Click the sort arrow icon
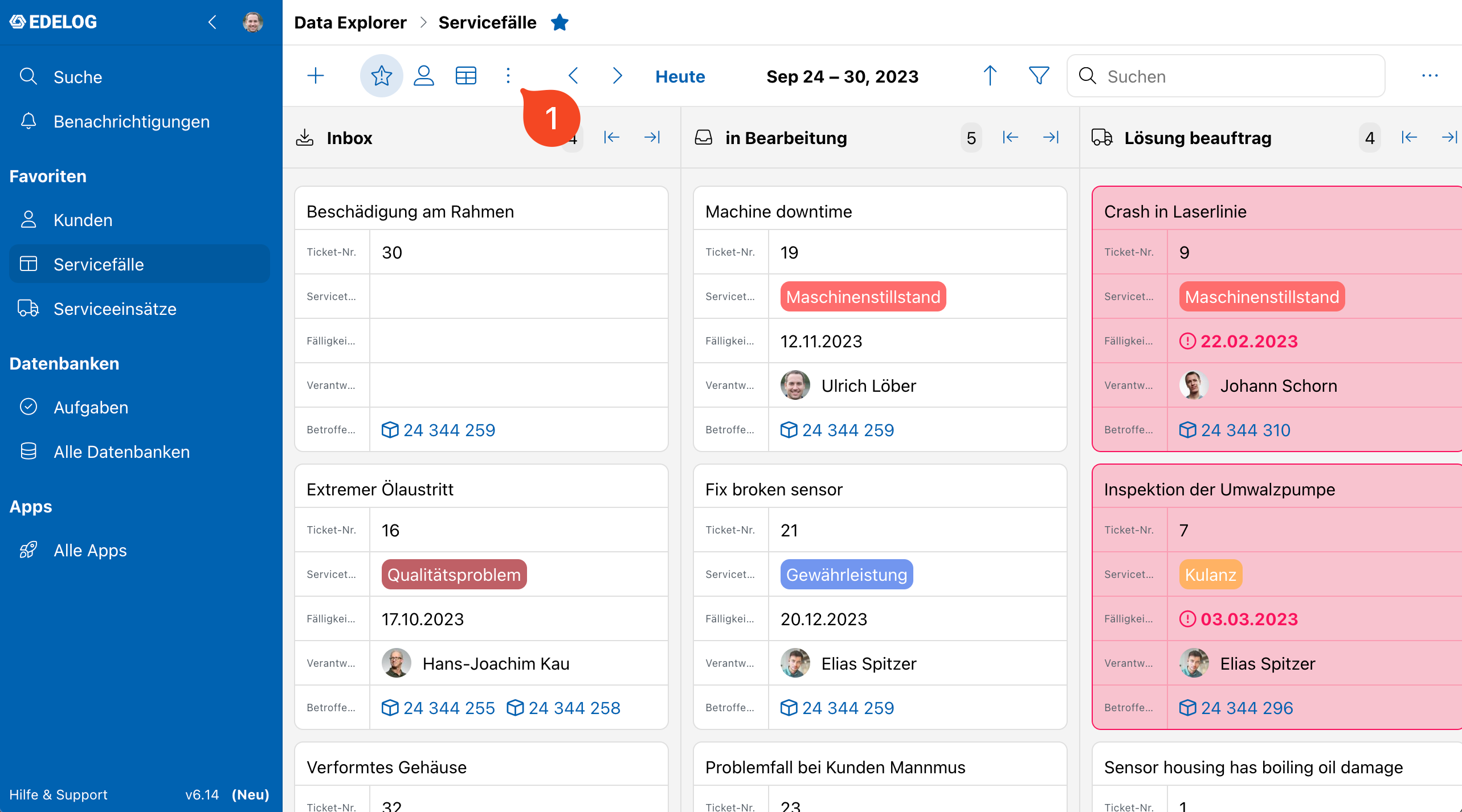This screenshot has height=812, width=1462. pyautogui.click(x=990, y=76)
